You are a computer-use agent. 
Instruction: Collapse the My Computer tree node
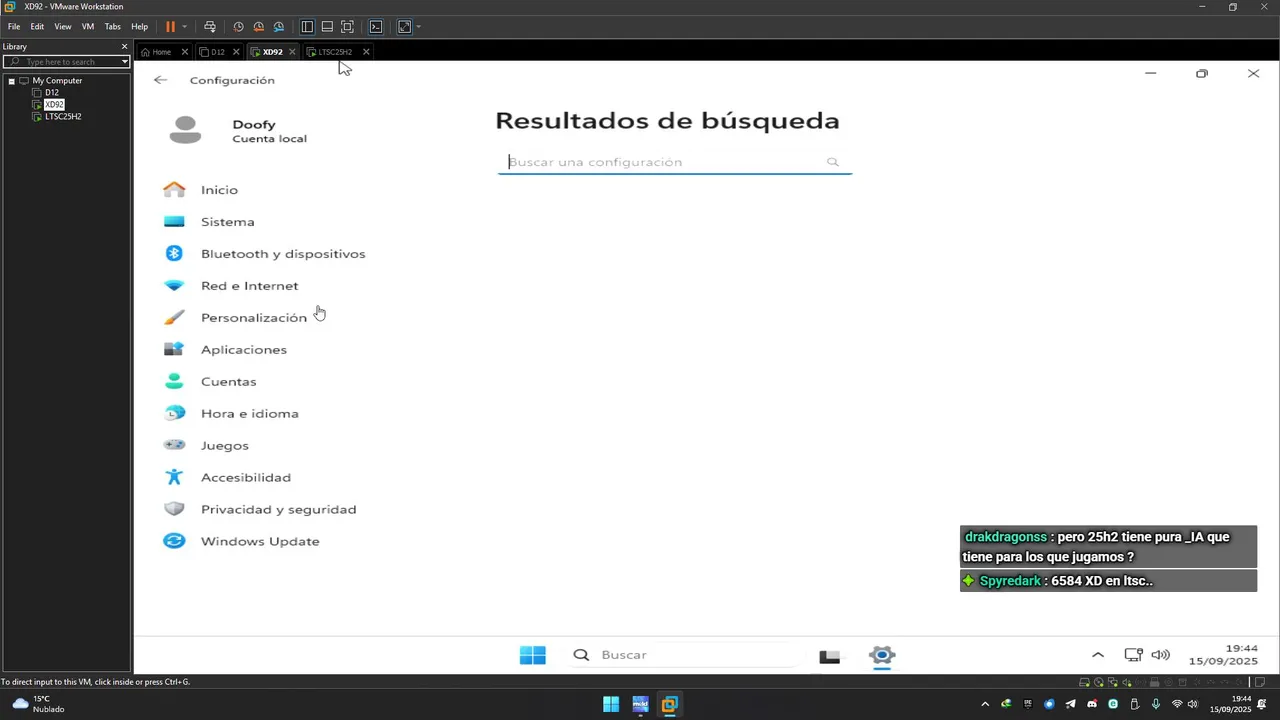point(11,81)
